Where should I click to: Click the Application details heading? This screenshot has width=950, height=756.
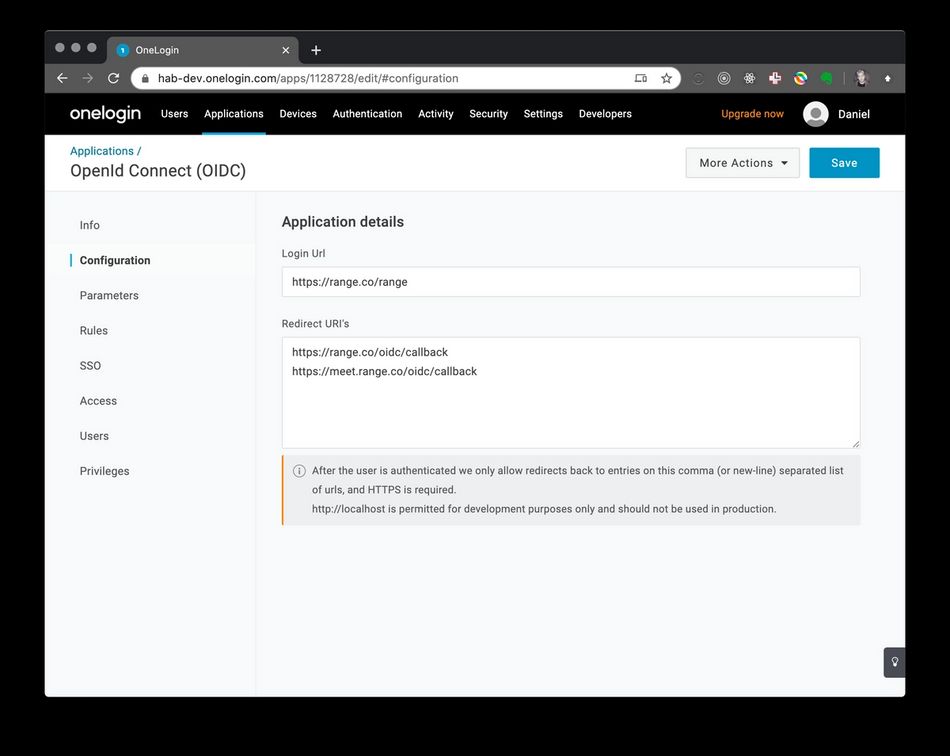click(342, 222)
